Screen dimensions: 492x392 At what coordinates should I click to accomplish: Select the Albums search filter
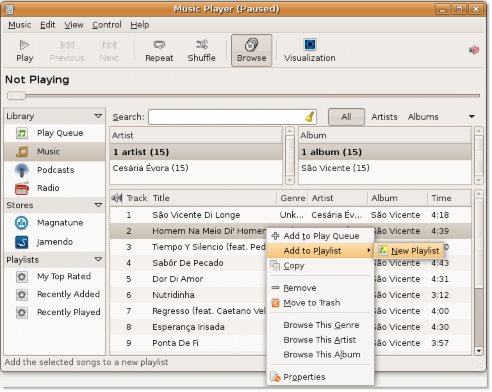tap(423, 117)
